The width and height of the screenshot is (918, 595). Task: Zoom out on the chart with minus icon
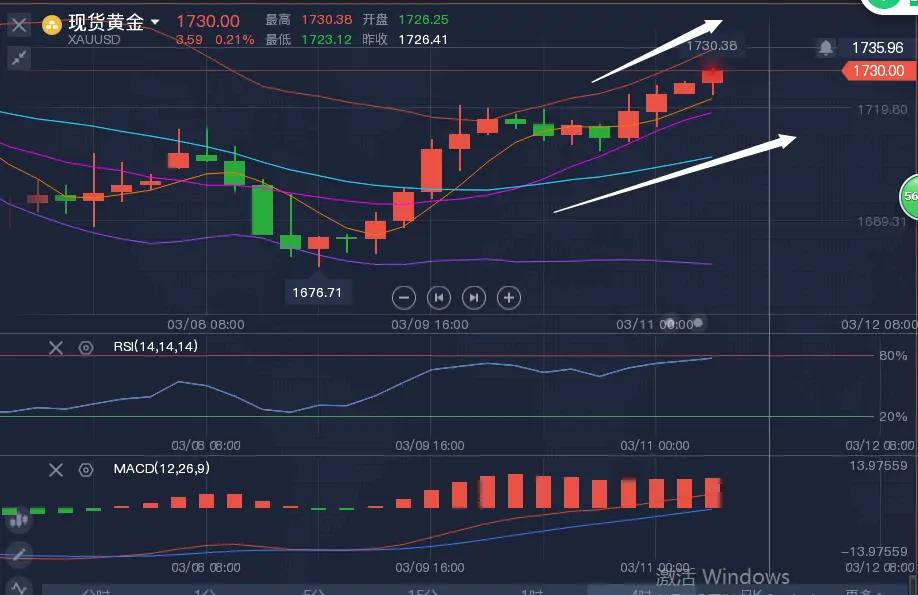[x=404, y=297]
